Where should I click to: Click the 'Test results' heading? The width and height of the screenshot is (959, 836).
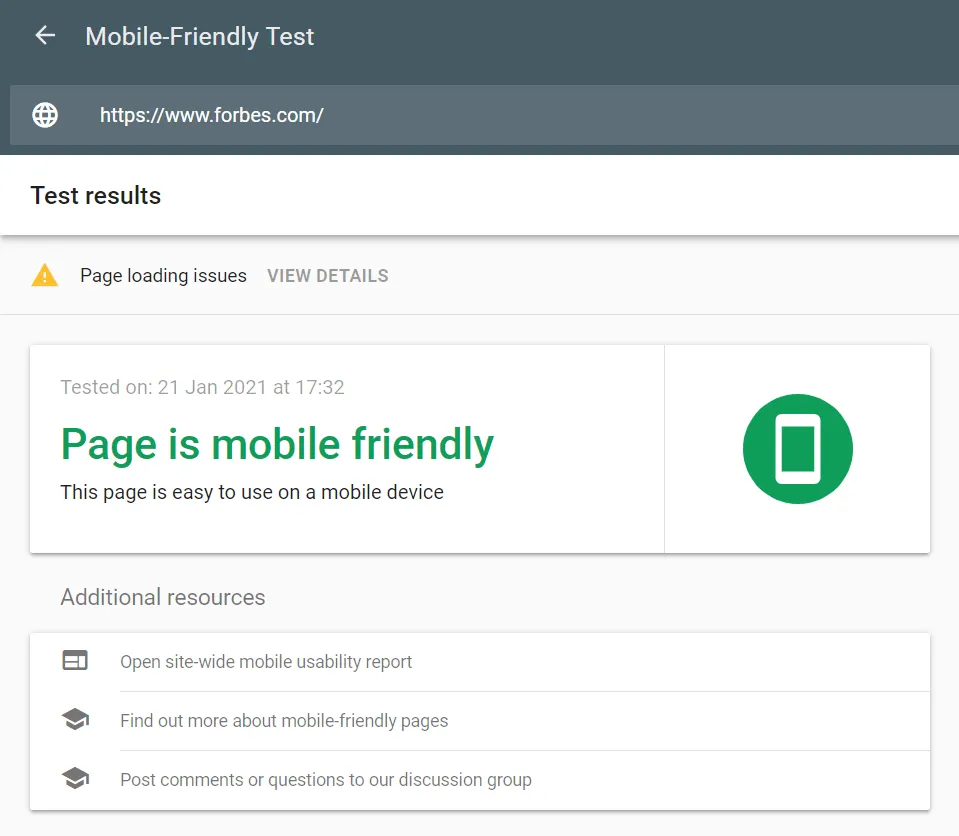tap(96, 196)
